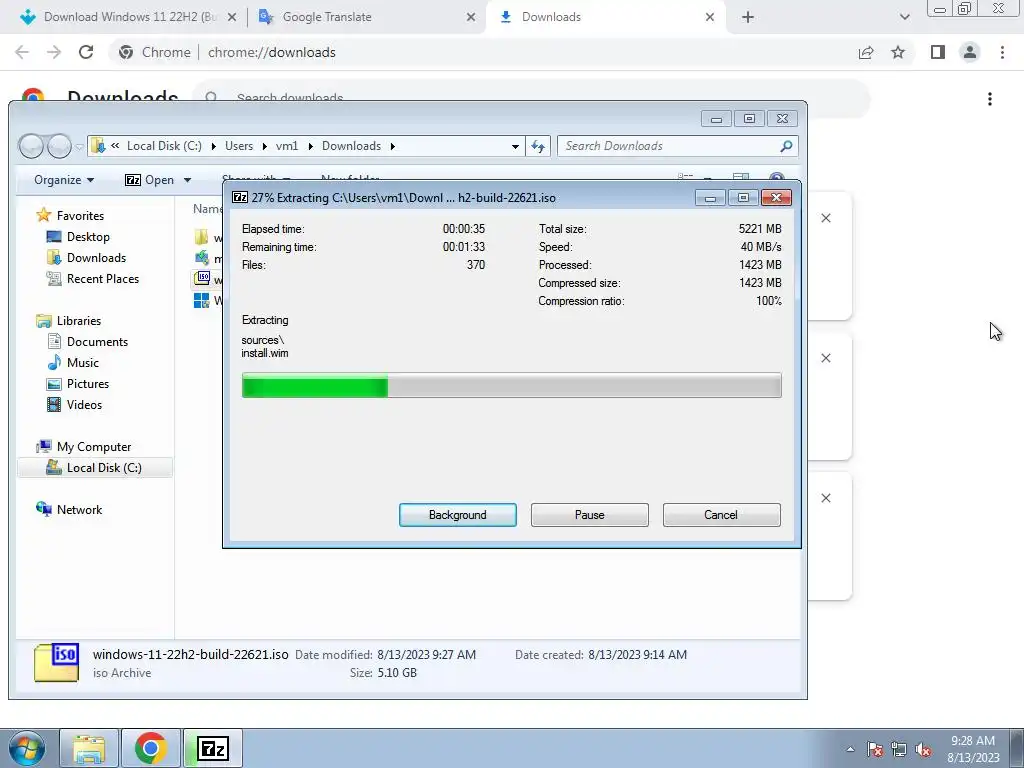1024x768 pixels.
Task: Reload the Chrome page
Action: 86,52
